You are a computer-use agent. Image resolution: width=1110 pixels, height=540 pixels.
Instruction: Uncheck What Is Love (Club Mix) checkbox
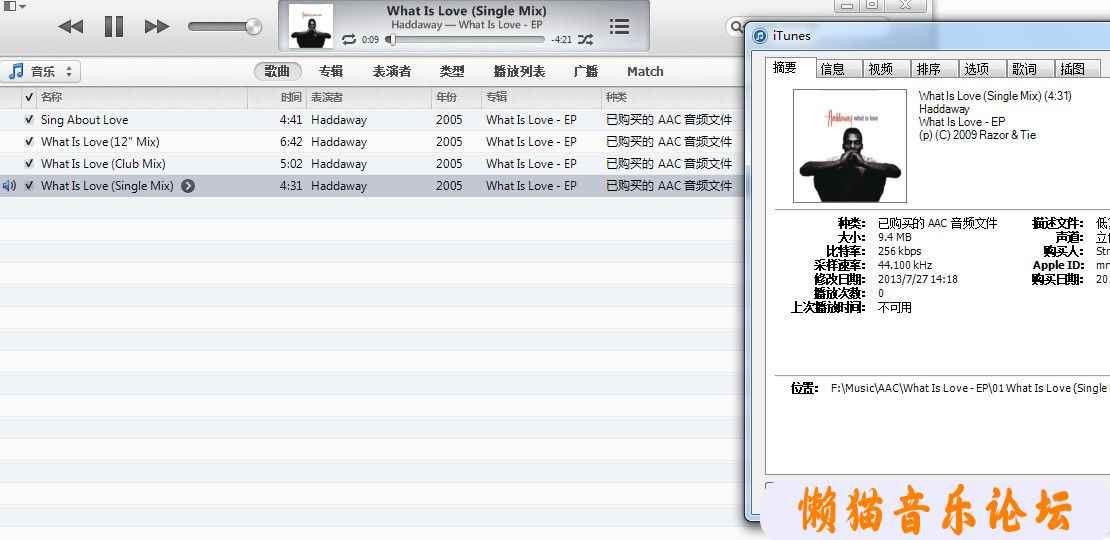(29, 163)
